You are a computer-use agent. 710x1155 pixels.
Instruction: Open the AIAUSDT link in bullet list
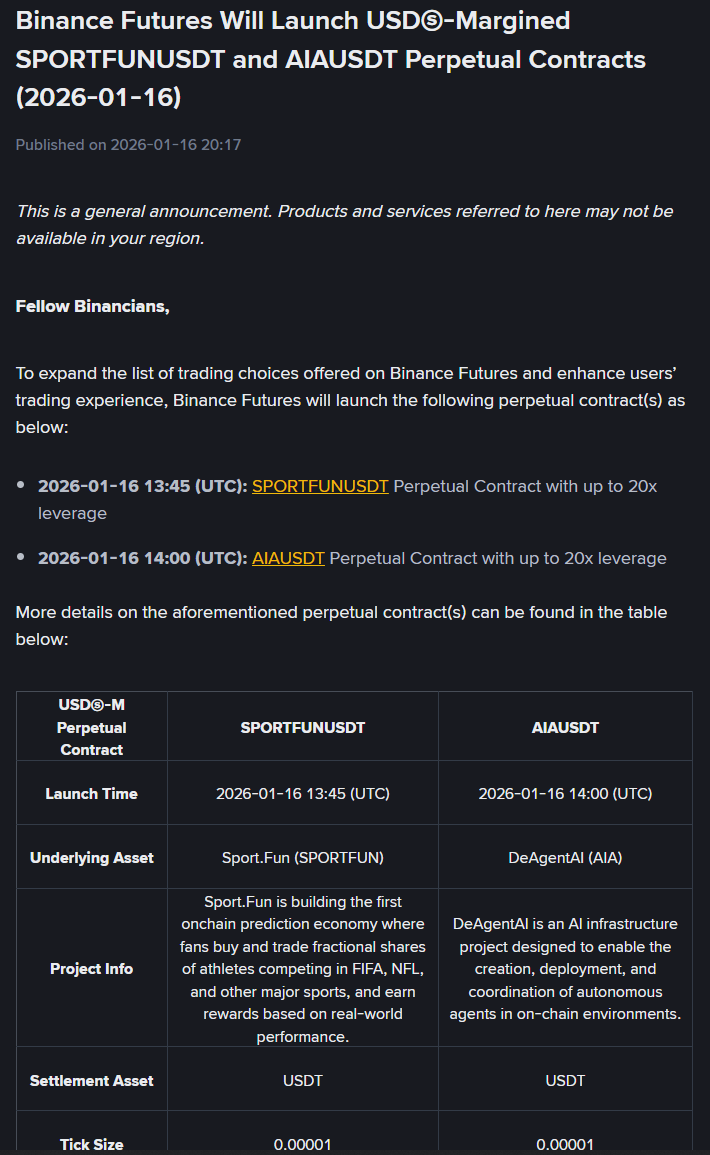(288, 558)
